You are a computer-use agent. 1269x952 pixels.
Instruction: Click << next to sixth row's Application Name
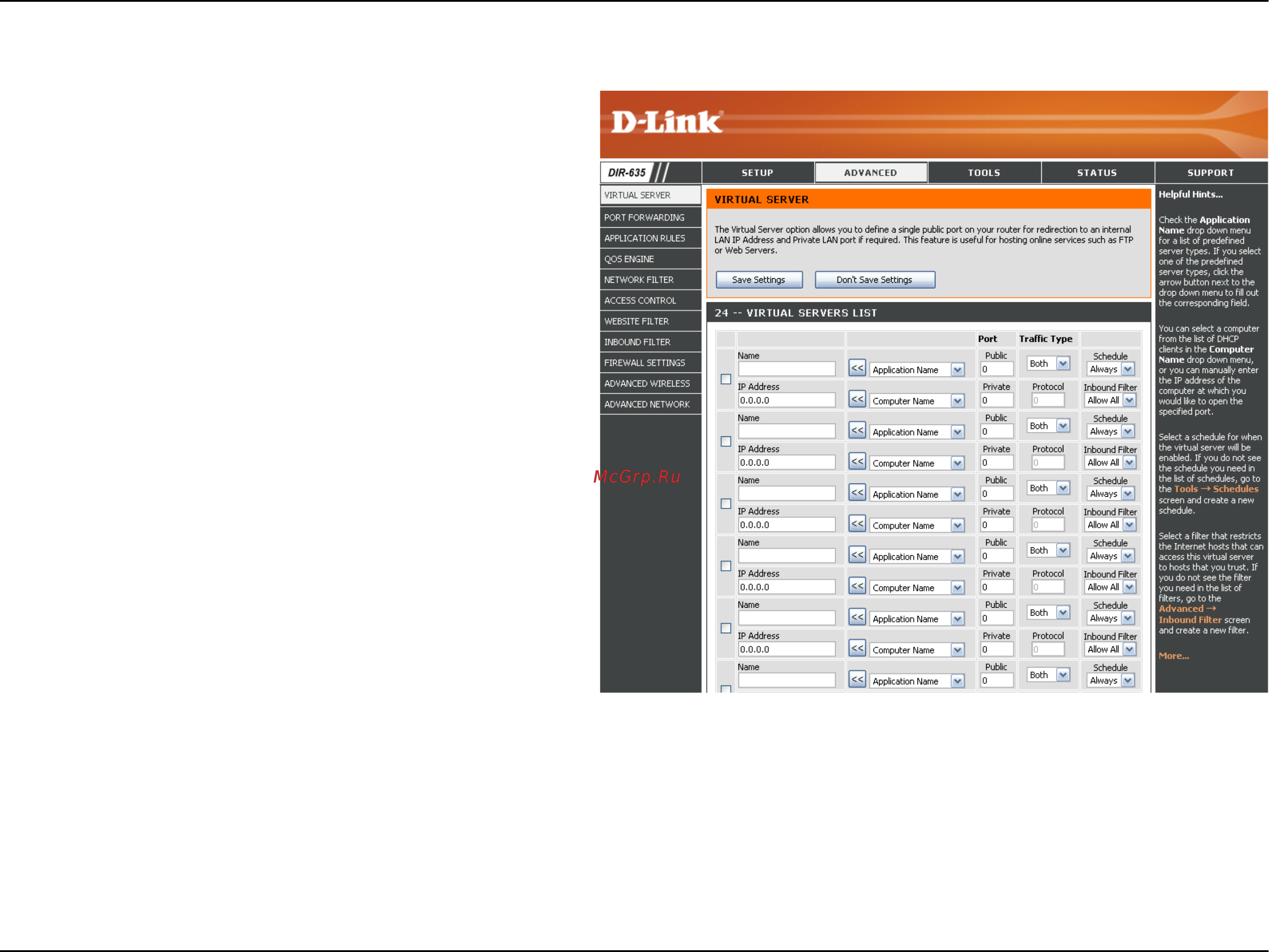pyautogui.click(x=857, y=679)
